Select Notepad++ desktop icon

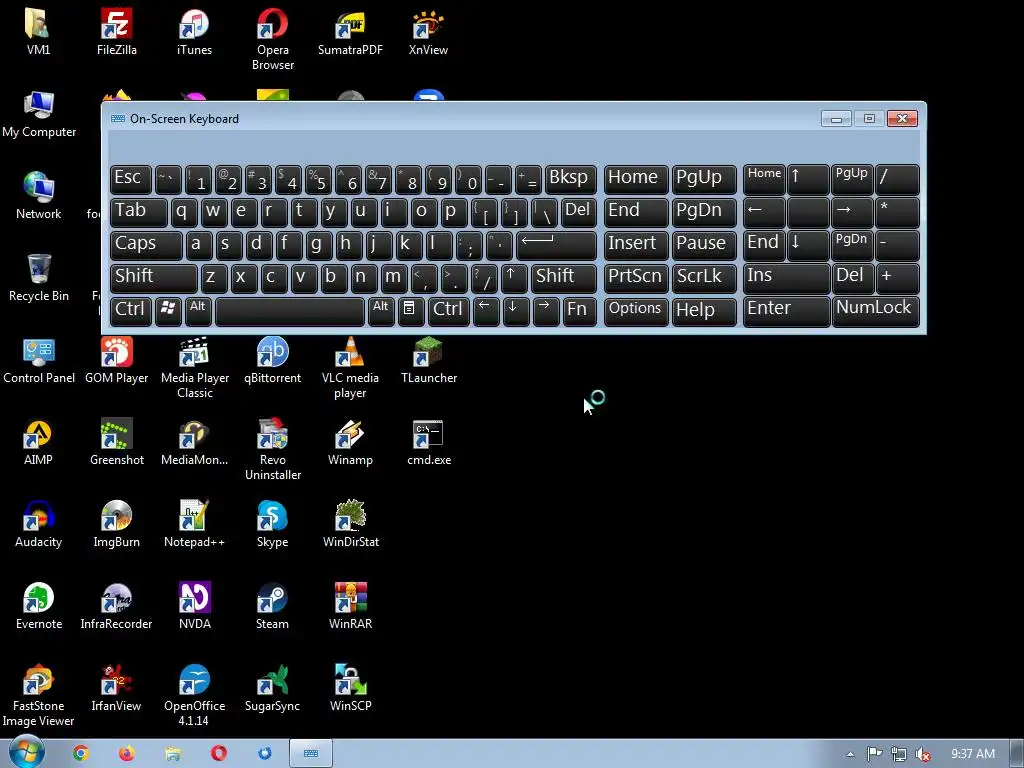pos(194,524)
